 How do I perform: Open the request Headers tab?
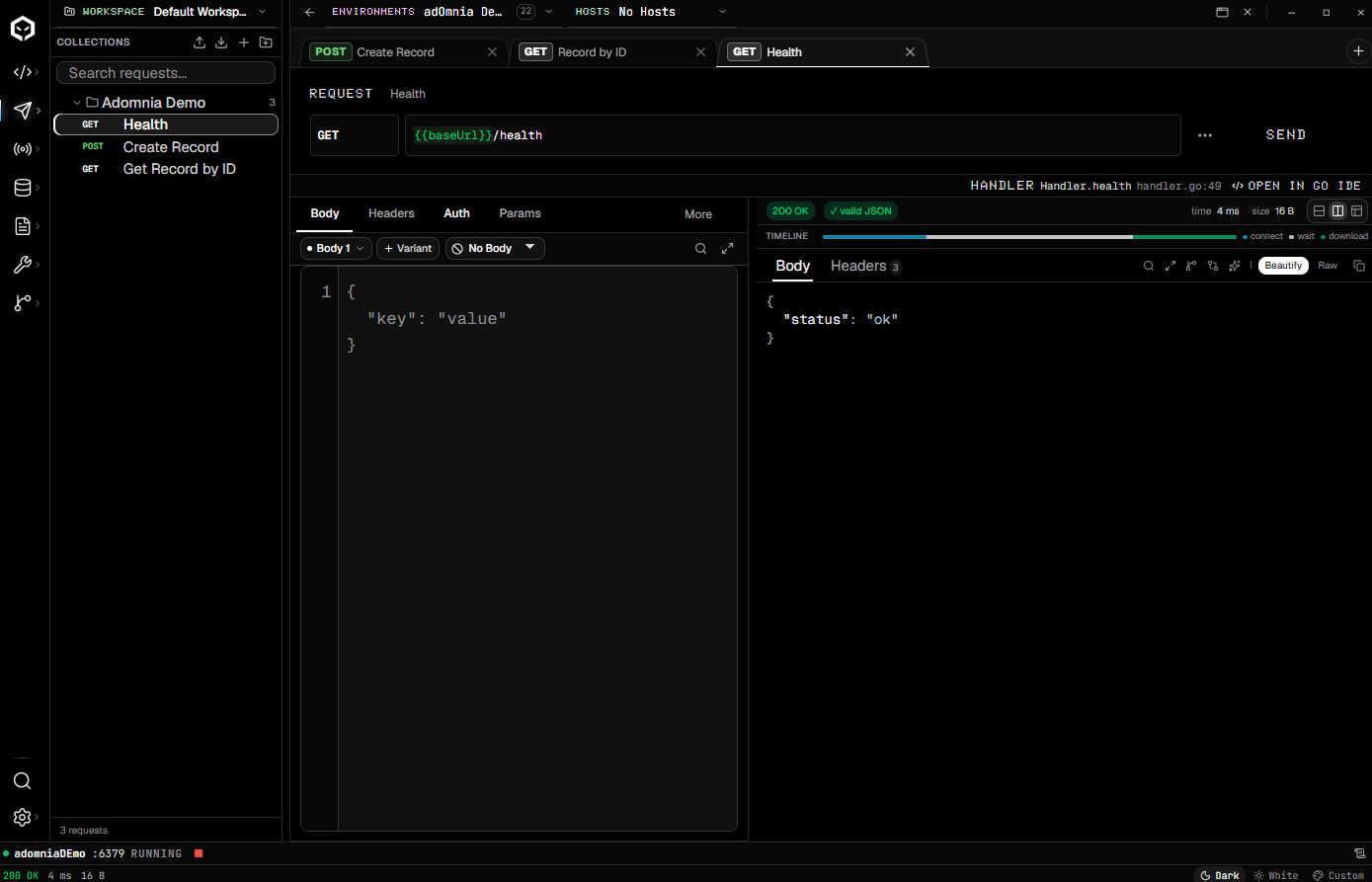coord(391,213)
